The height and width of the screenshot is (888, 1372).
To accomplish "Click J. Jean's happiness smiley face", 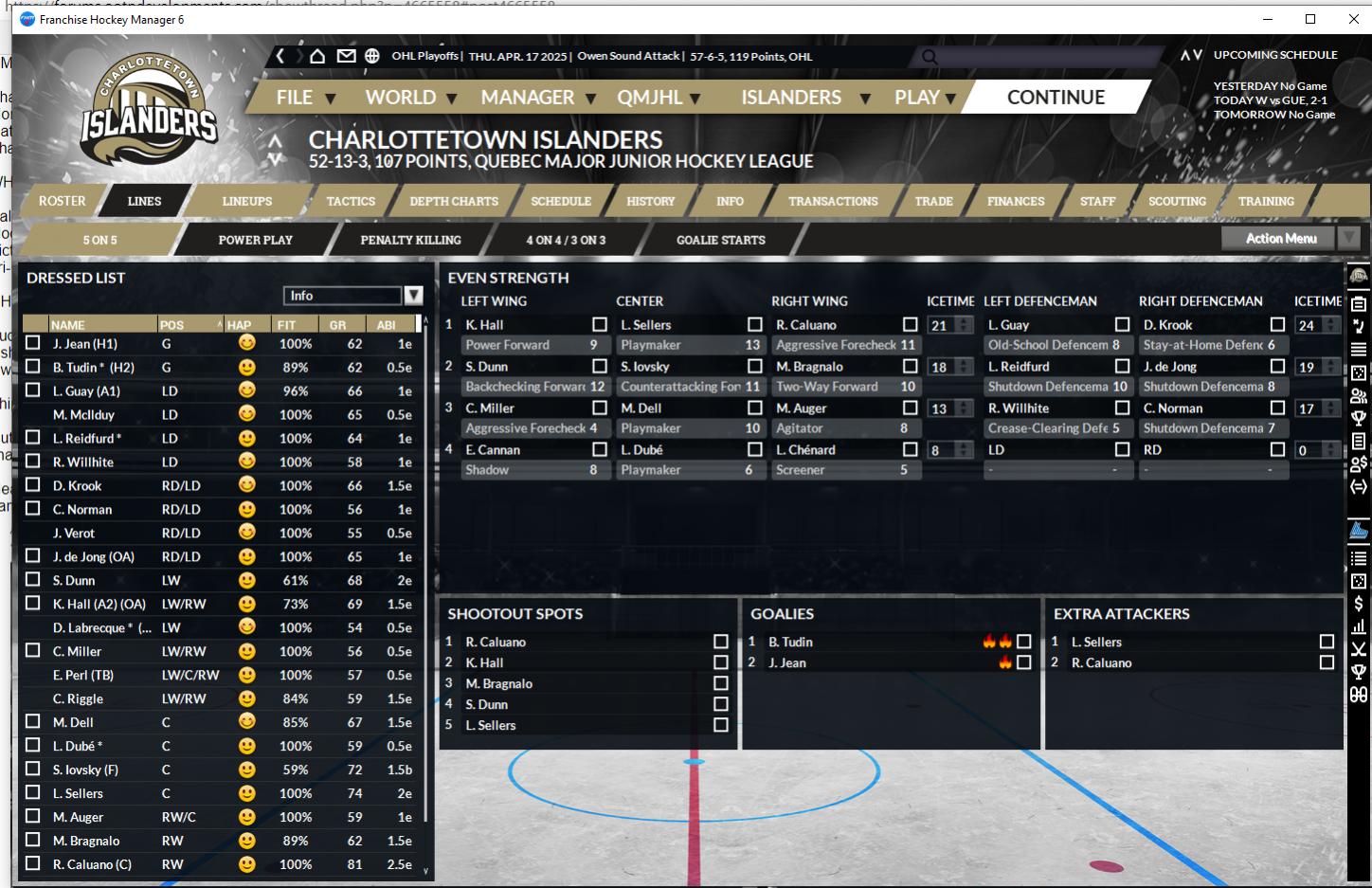I will point(246,343).
